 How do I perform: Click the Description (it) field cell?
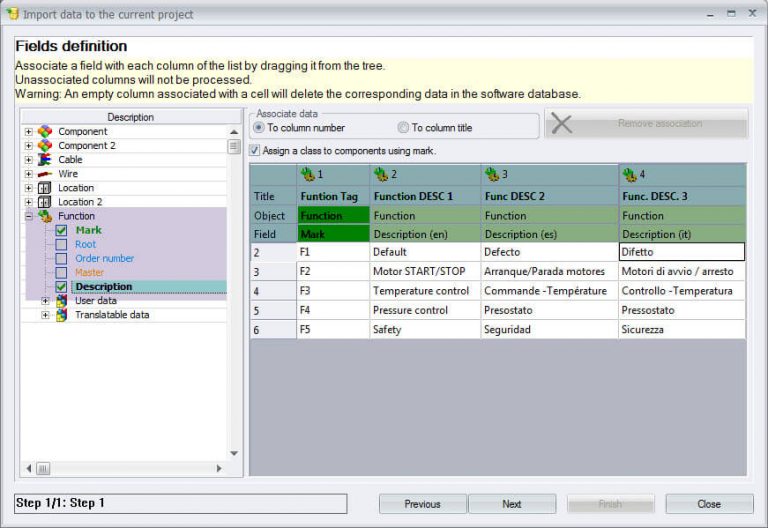click(683, 234)
